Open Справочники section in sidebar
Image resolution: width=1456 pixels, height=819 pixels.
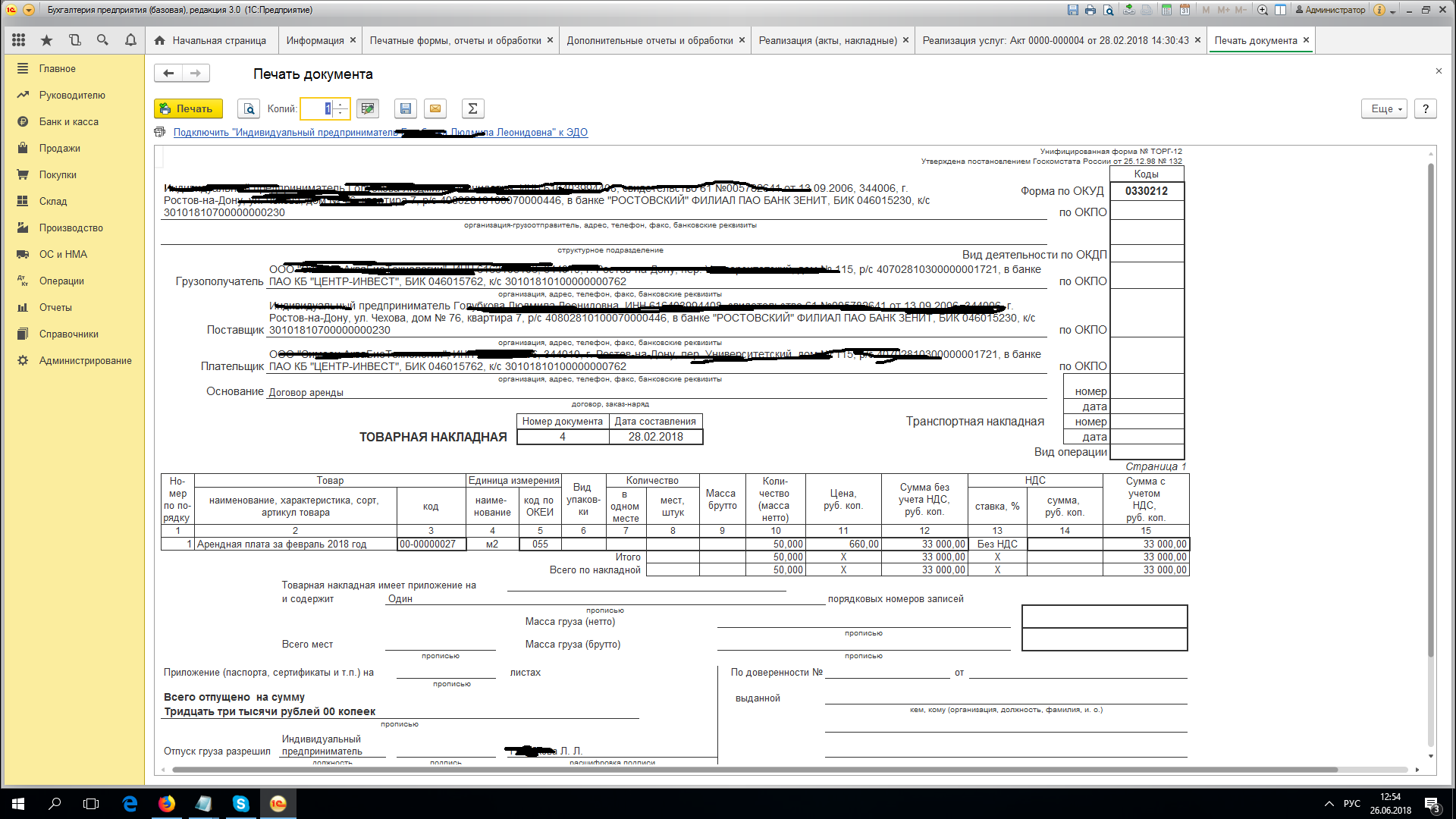coord(74,334)
